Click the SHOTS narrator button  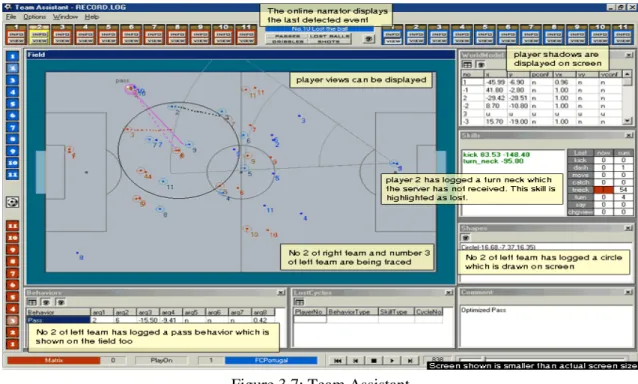(x=330, y=41)
